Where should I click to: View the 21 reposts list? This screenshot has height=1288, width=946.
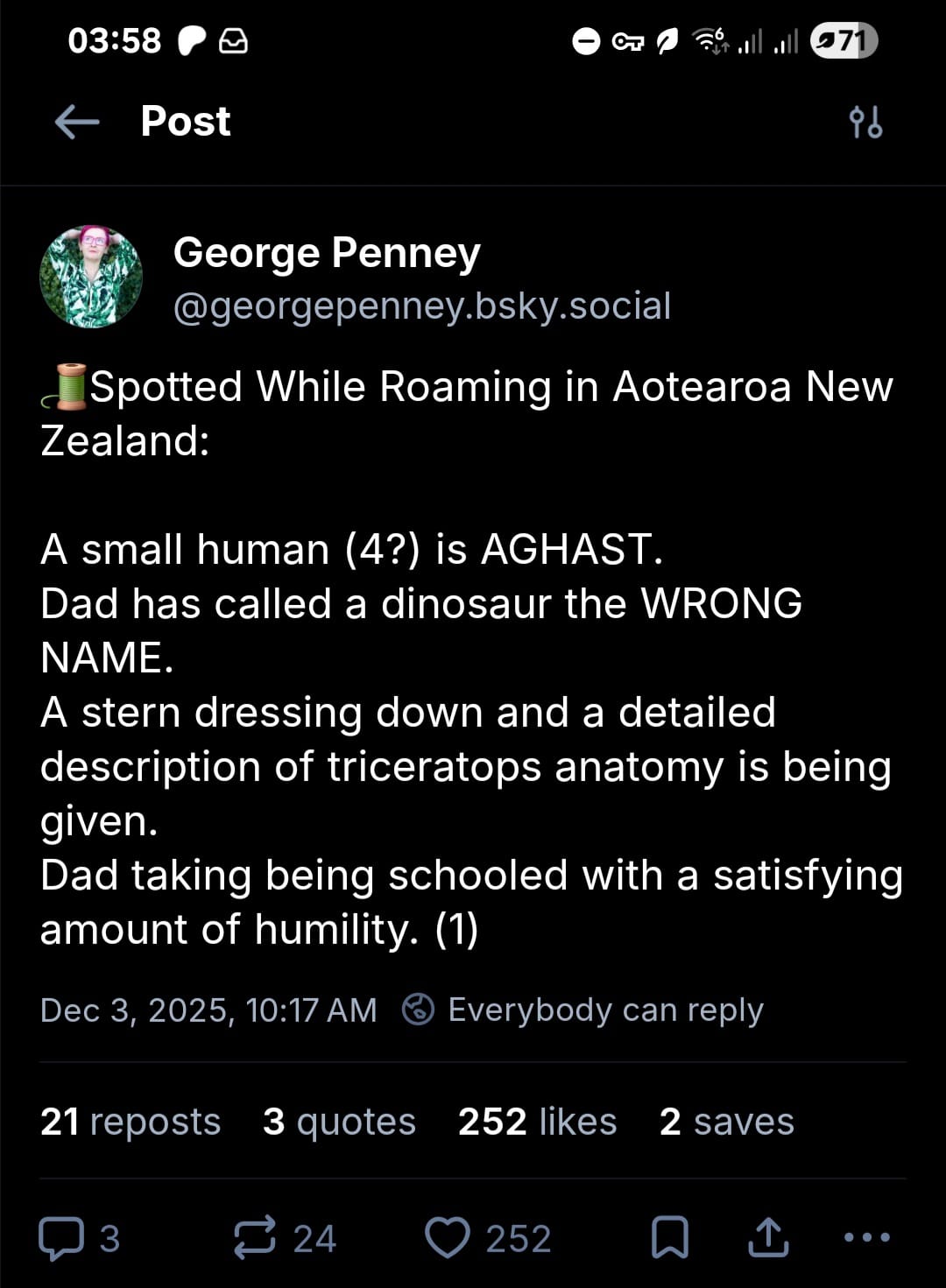(131, 1122)
